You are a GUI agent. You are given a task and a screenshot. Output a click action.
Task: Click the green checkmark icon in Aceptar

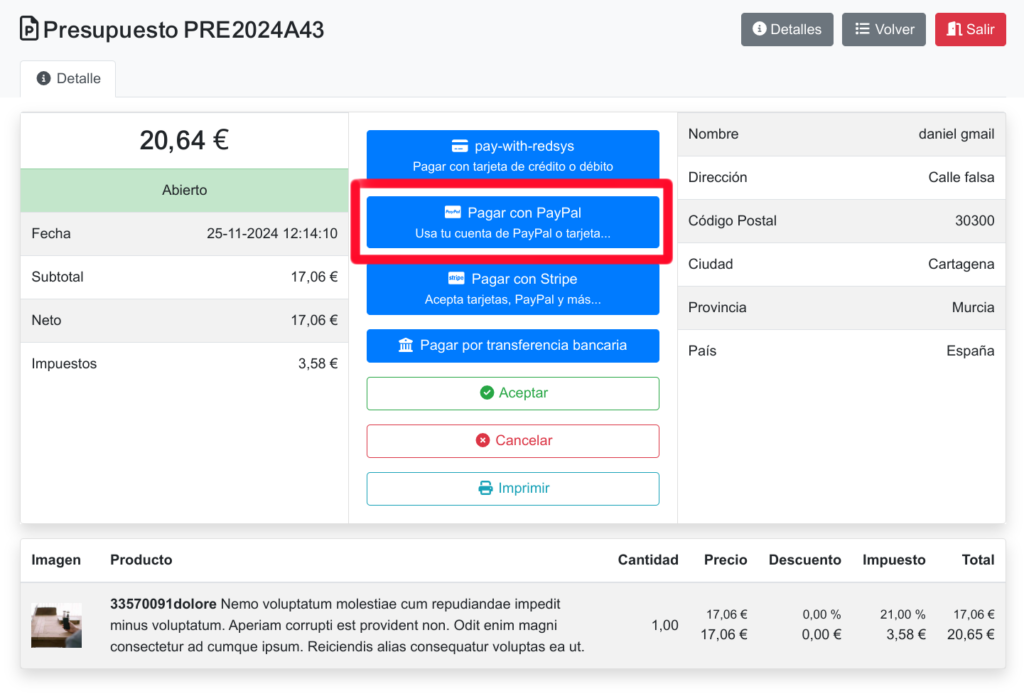pyautogui.click(x=487, y=393)
